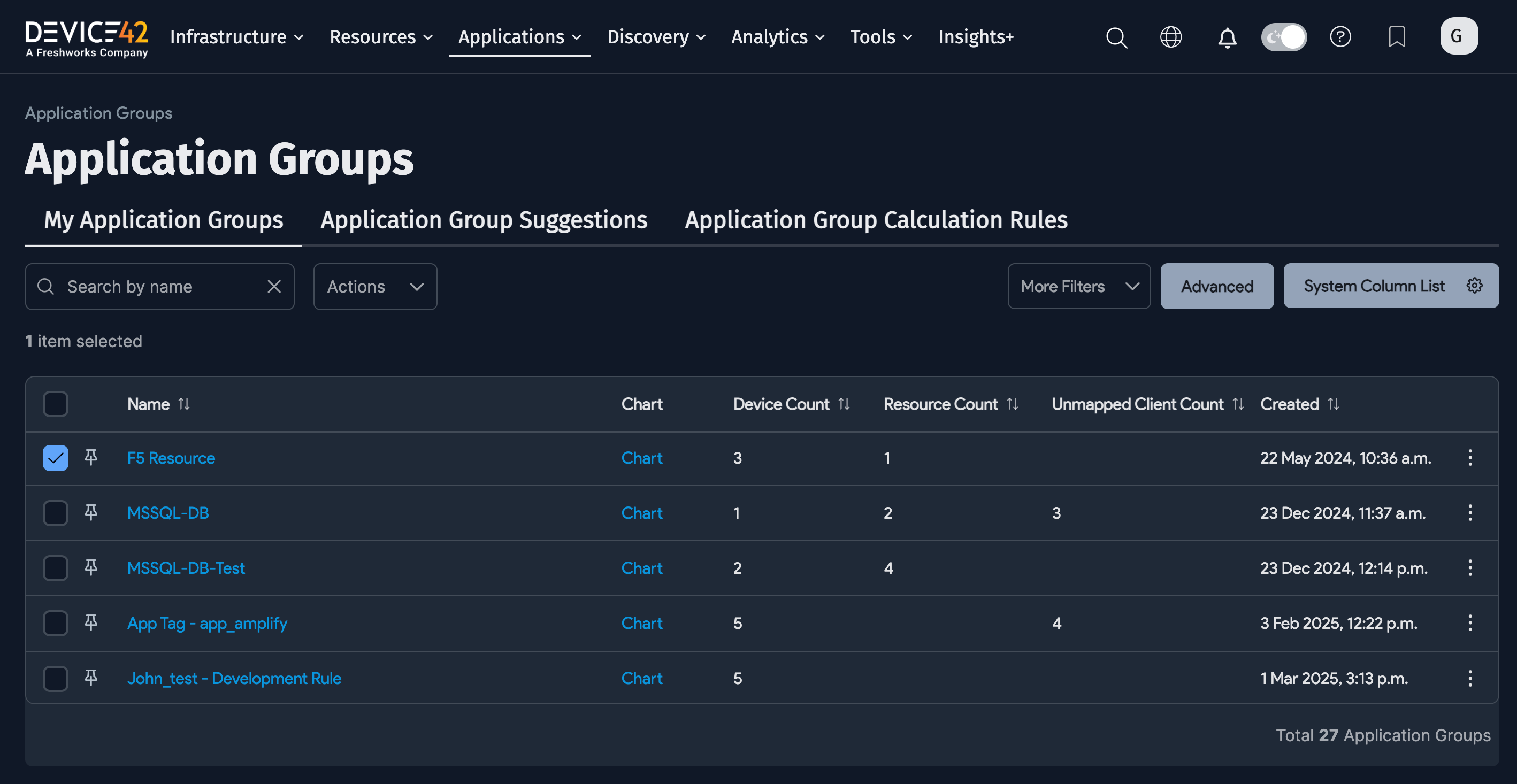Expand the More Filters dropdown
This screenshot has height=784, width=1517.
(x=1078, y=286)
